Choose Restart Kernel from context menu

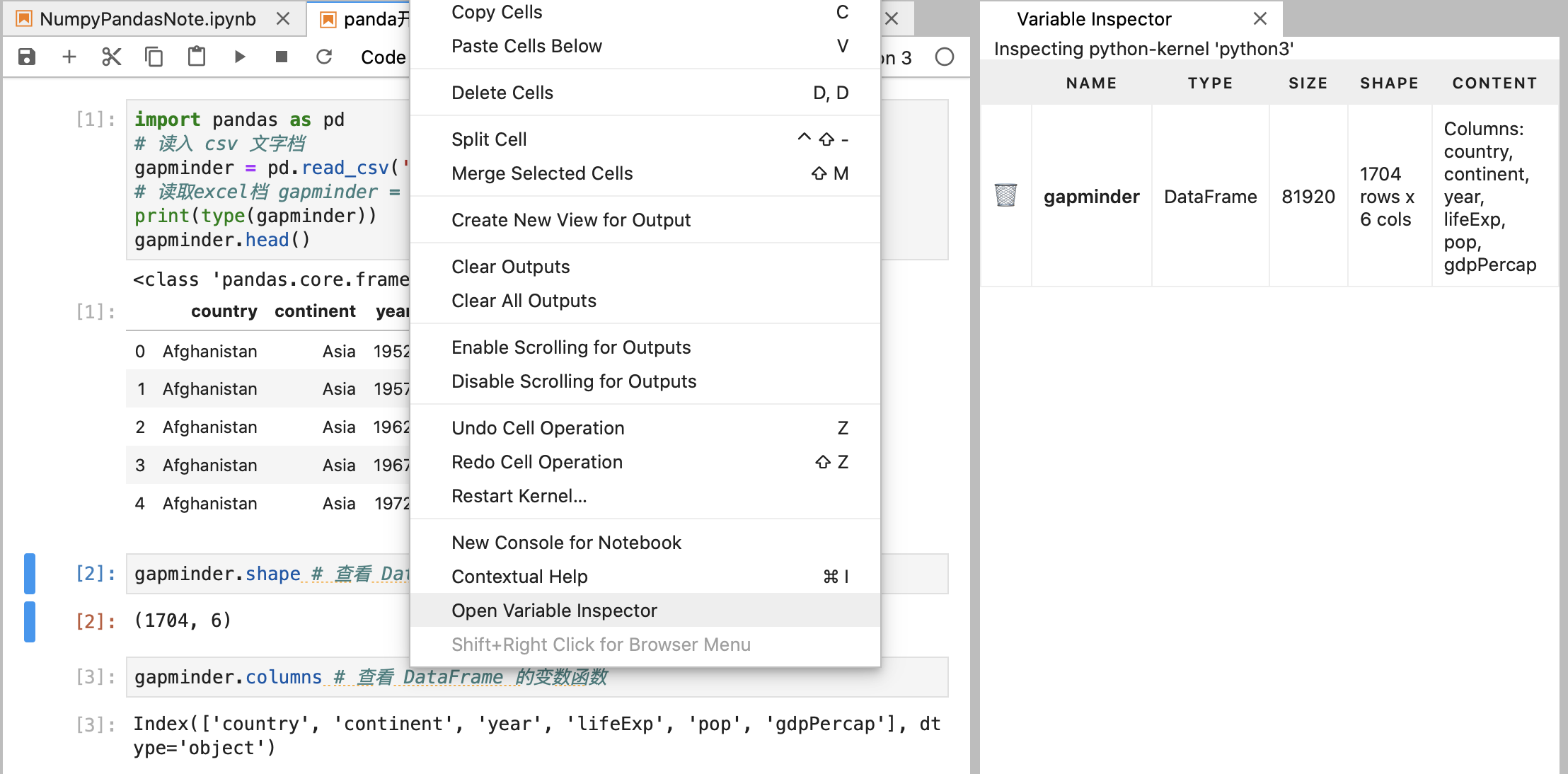[519, 496]
